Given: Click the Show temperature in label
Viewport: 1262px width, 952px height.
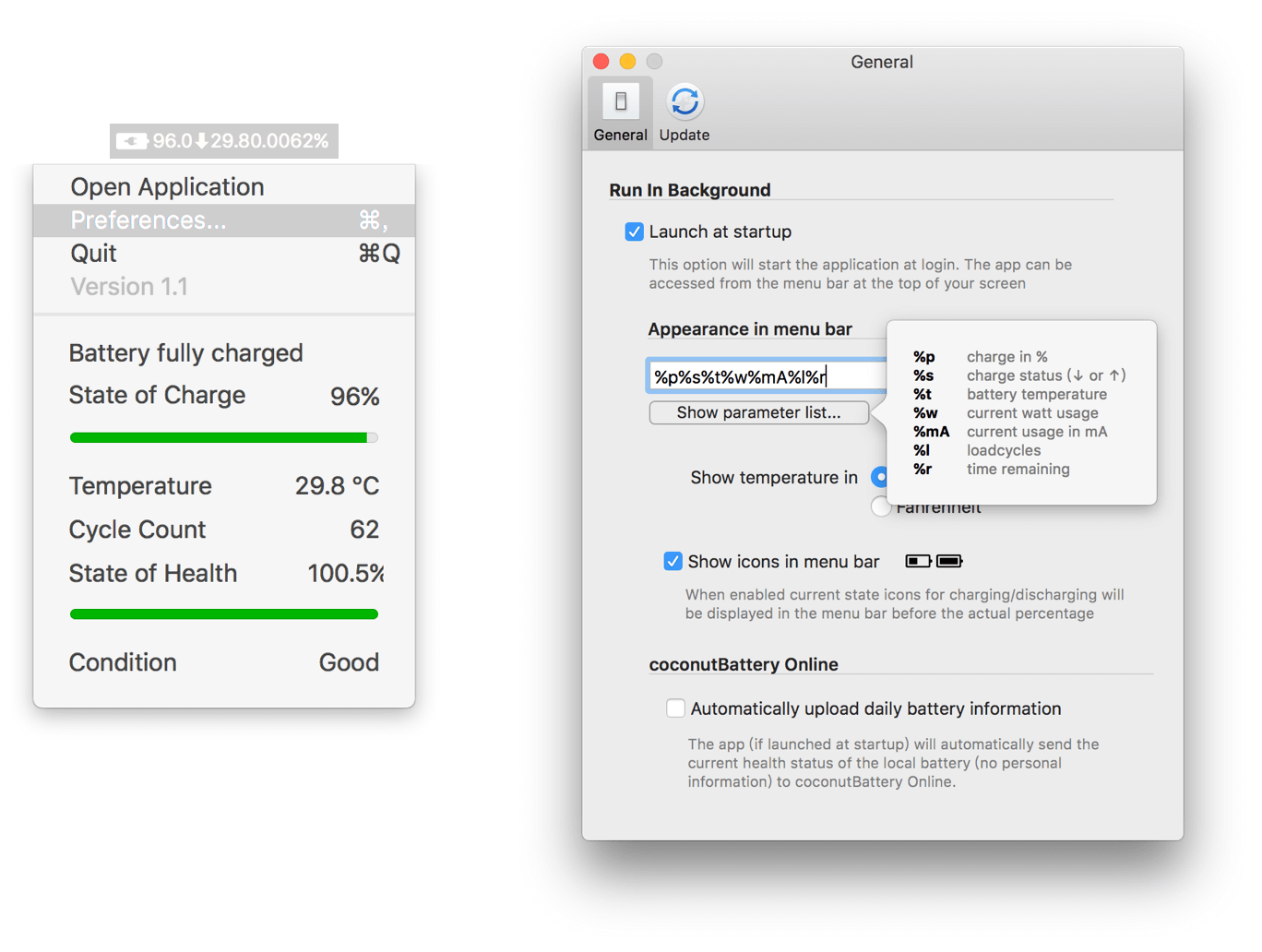Looking at the screenshot, I should pos(774,478).
